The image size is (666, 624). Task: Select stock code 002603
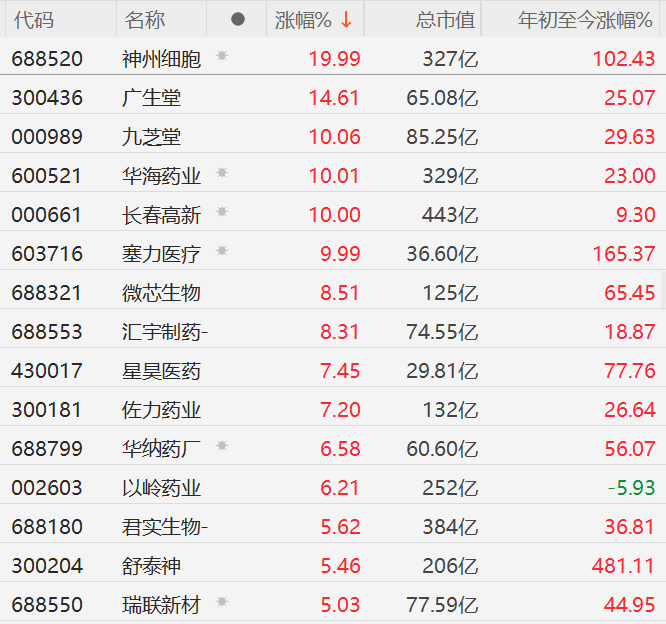[x=47, y=488]
